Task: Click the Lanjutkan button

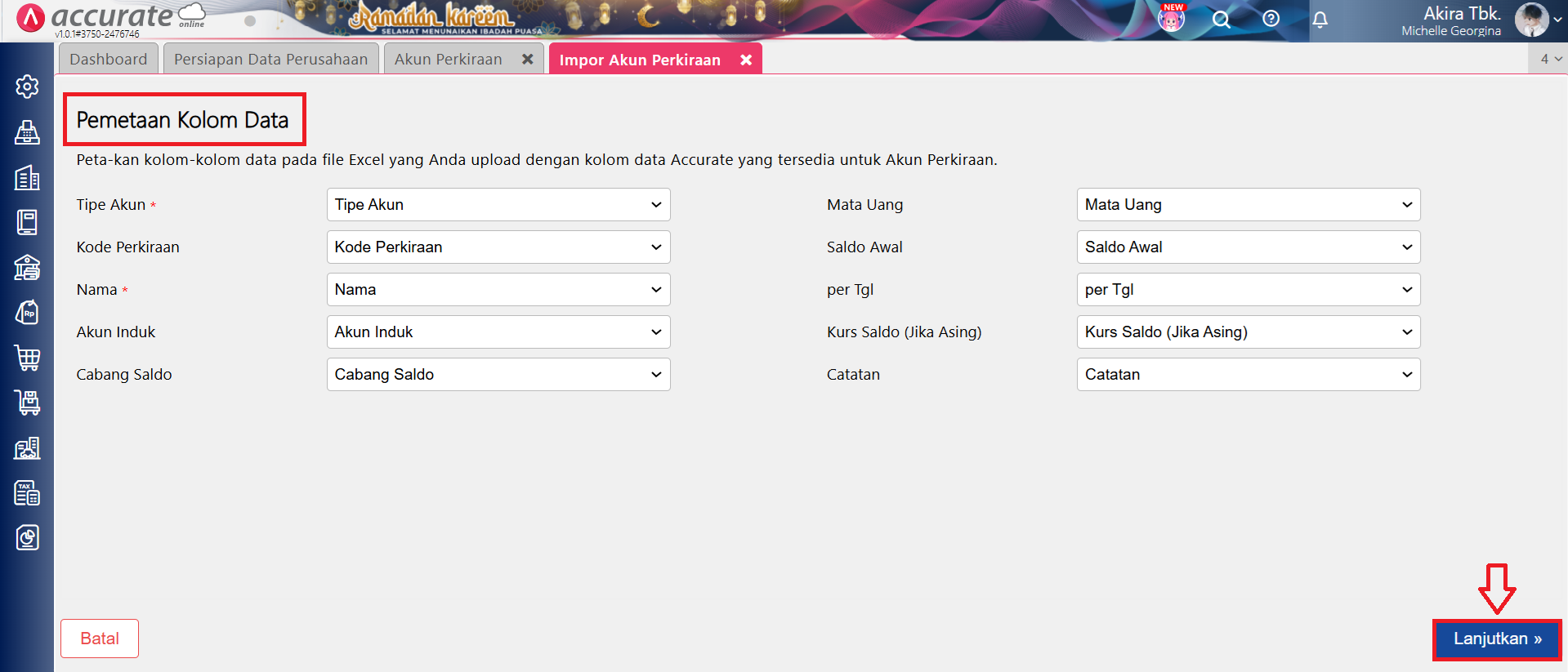Action: pos(1496,639)
